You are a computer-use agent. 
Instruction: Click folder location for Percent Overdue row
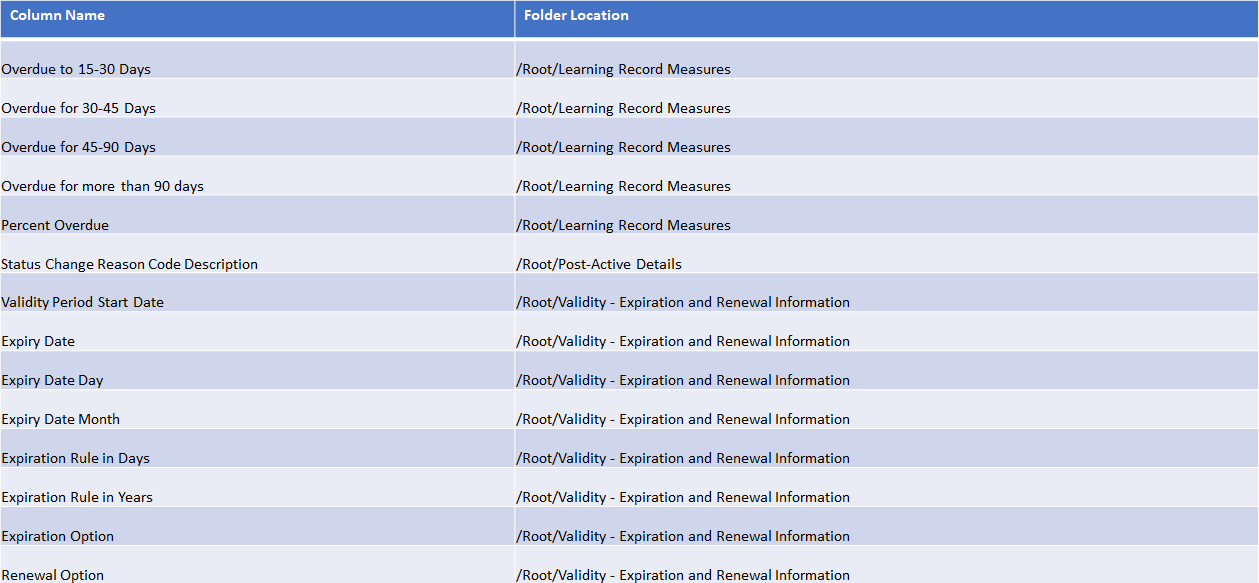623,225
